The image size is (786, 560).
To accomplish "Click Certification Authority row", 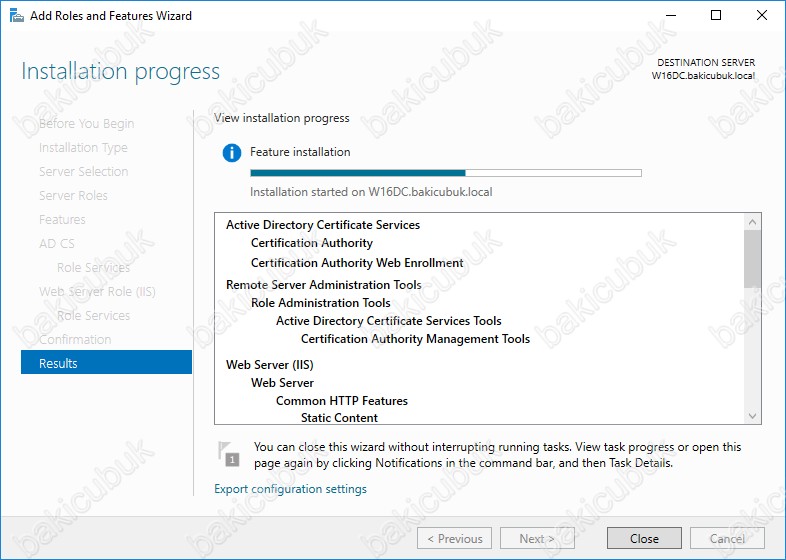I will click(x=312, y=243).
